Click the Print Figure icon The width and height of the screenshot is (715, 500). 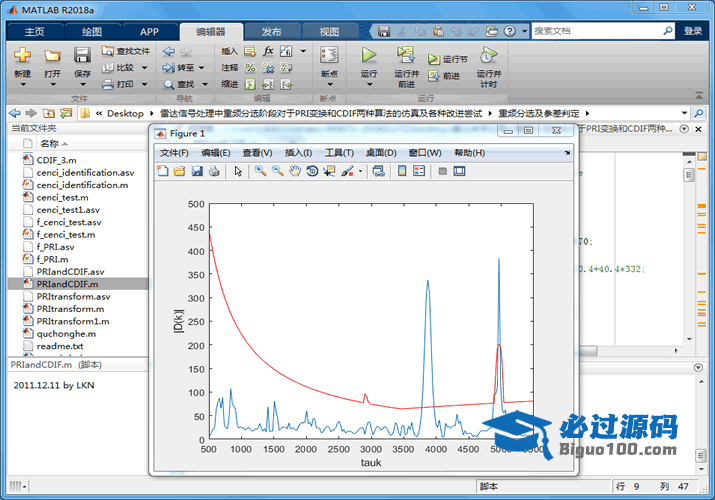coord(214,171)
